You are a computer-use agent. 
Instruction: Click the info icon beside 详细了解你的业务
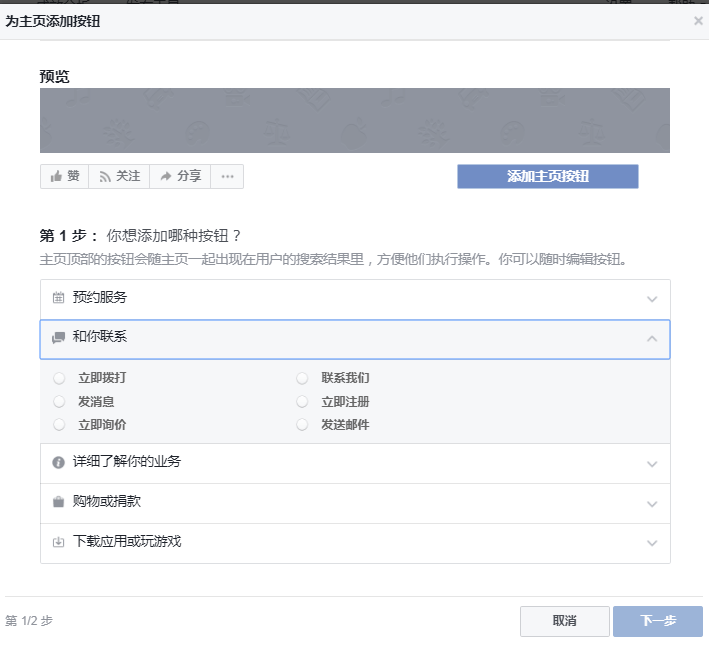pos(58,463)
